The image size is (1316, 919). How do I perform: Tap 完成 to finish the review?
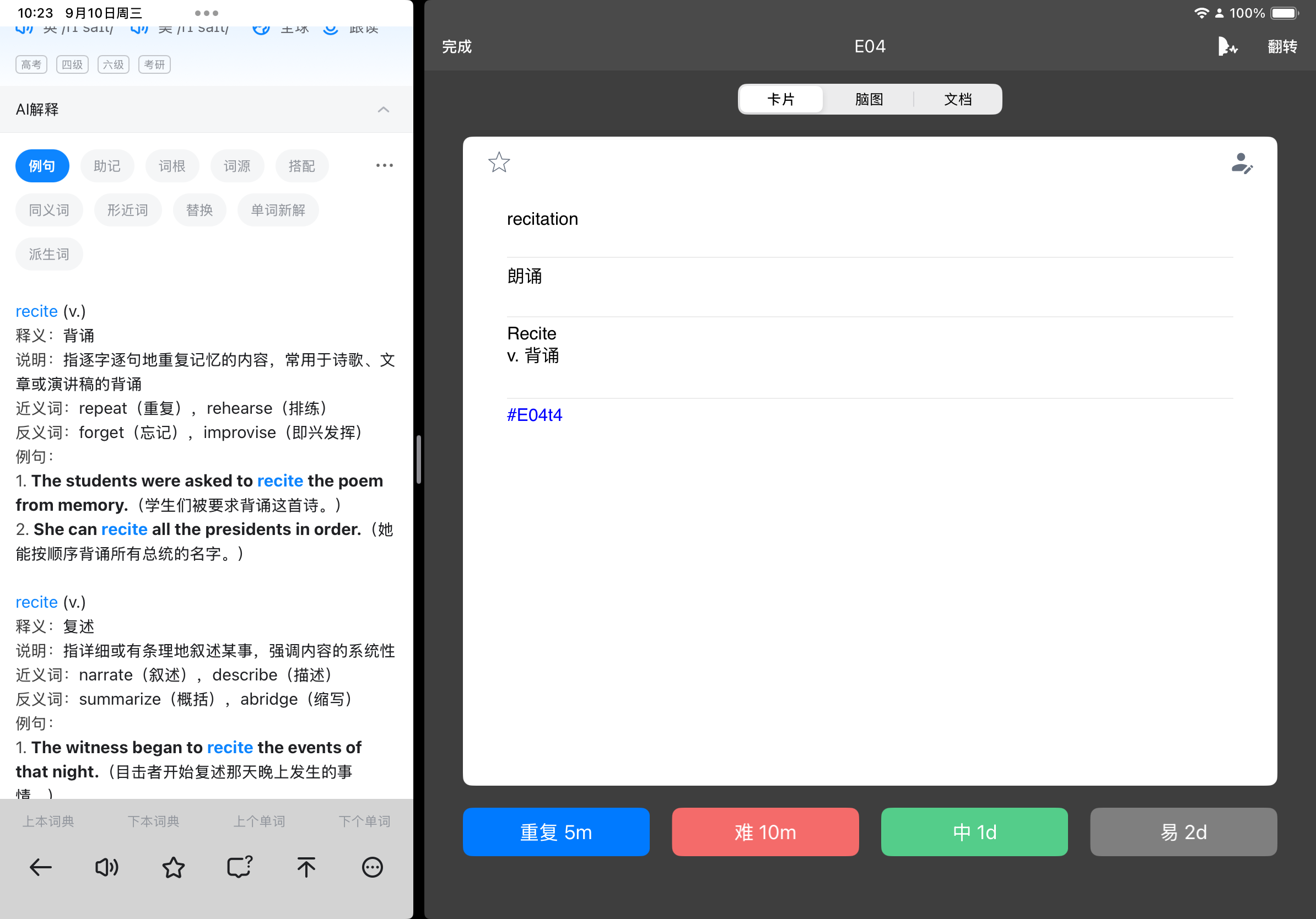tap(456, 46)
